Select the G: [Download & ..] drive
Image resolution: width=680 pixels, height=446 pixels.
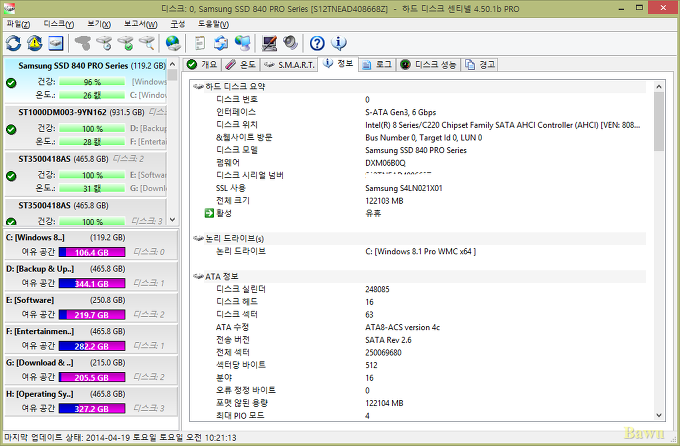91,370
